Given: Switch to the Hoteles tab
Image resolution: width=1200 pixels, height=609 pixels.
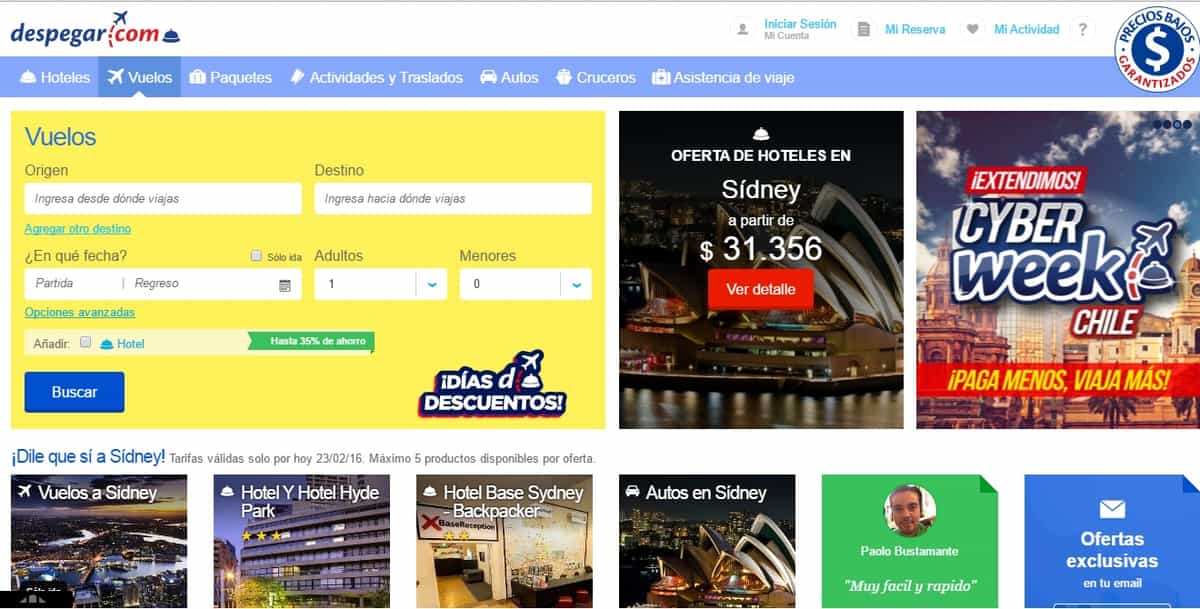Looking at the screenshot, I should 55,77.
